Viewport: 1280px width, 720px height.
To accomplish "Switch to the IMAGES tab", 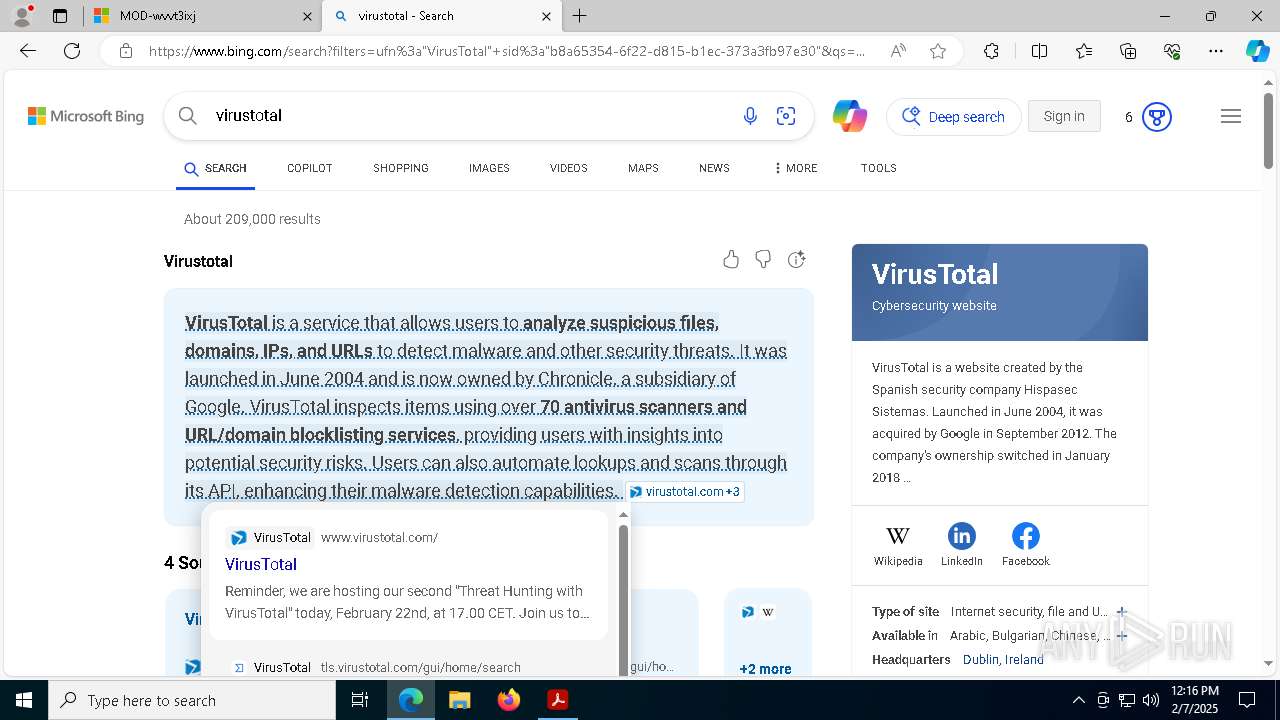I will click(x=489, y=168).
